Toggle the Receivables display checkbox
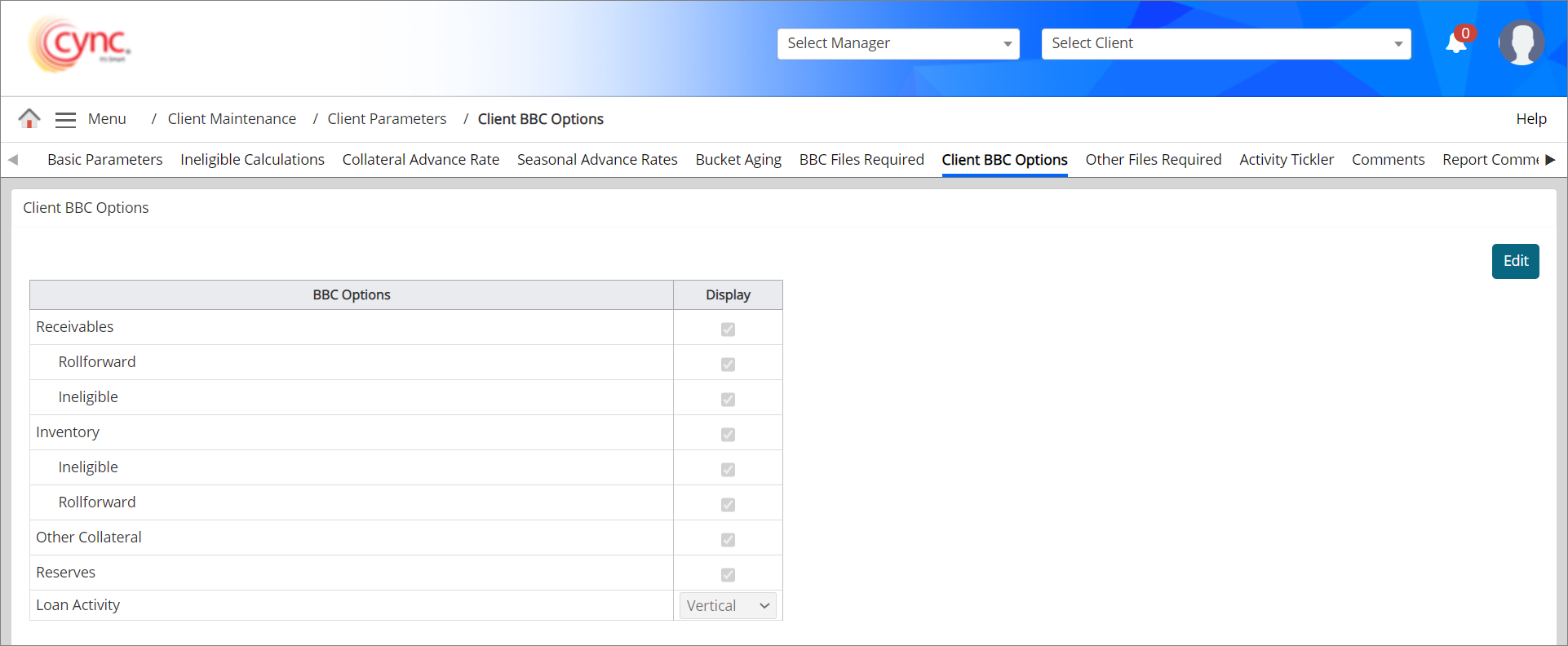1568x646 pixels. pos(728,330)
